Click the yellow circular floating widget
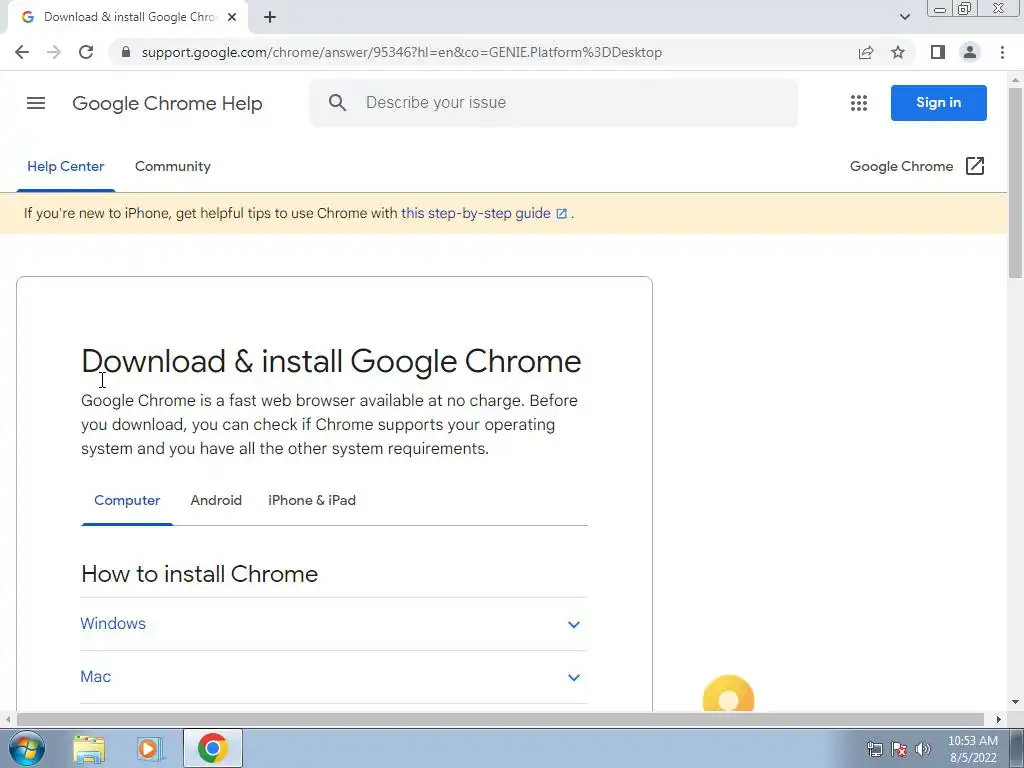Image resolution: width=1024 pixels, height=768 pixels. point(728,694)
